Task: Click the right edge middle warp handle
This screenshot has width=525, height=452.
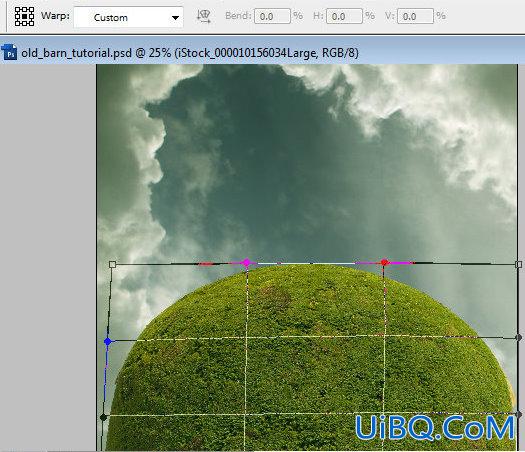Action: pyautogui.click(x=518, y=337)
